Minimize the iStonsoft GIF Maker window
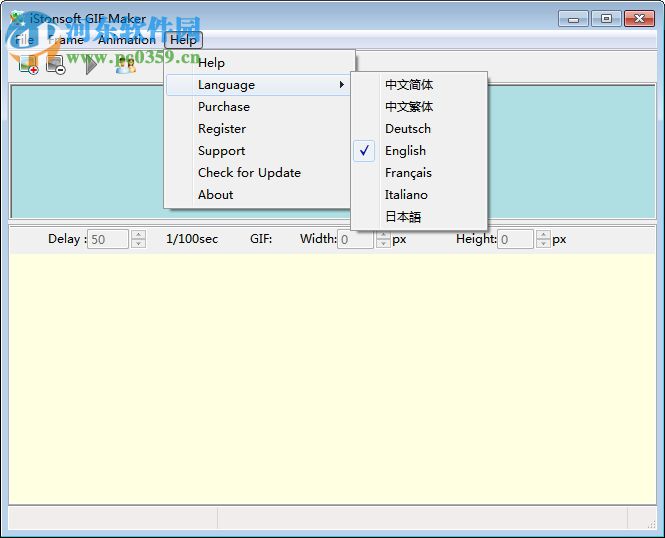 [573, 19]
